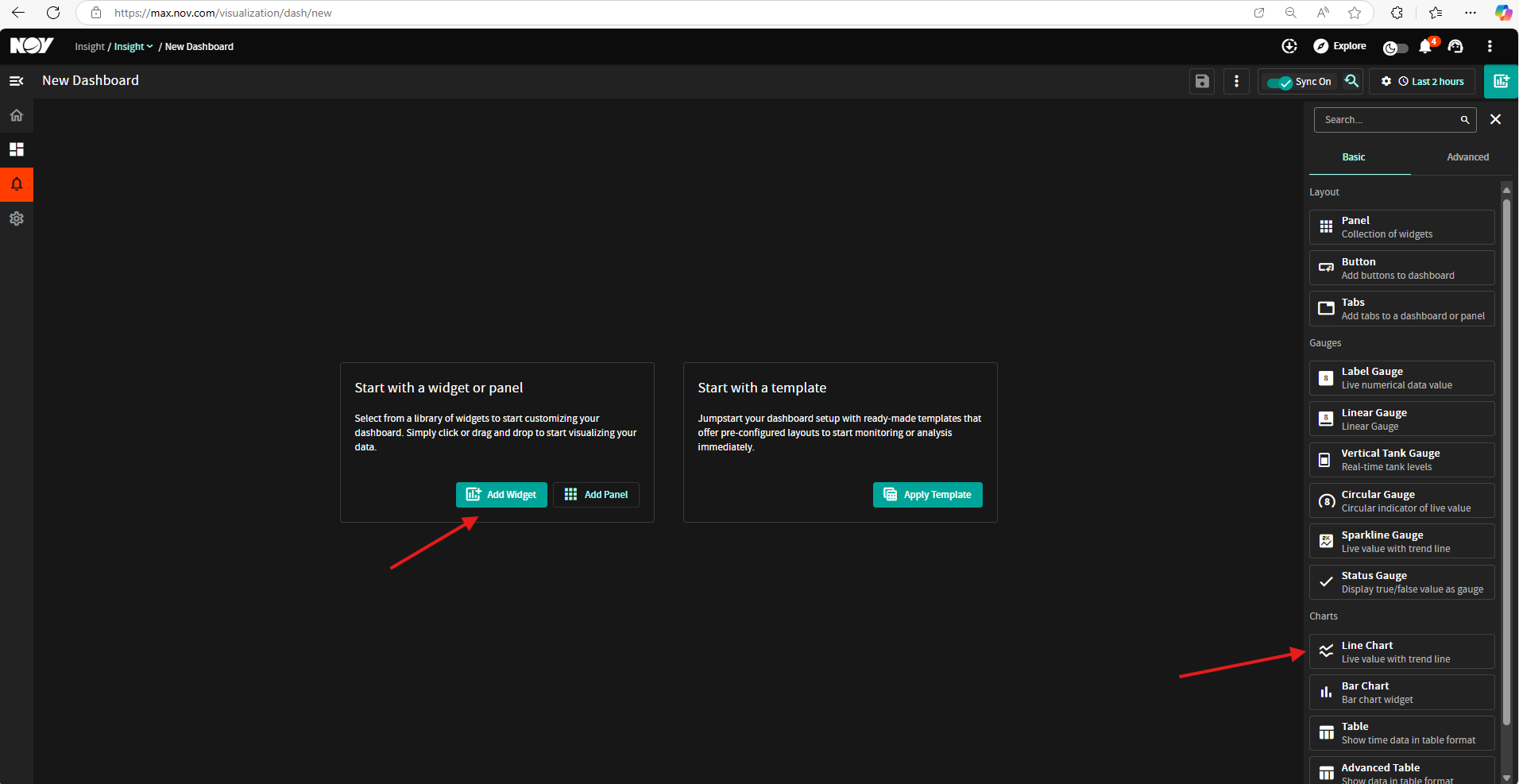The height and width of the screenshot is (784, 1519).
Task: Open top bar three-dot menu
Action: point(1490,46)
